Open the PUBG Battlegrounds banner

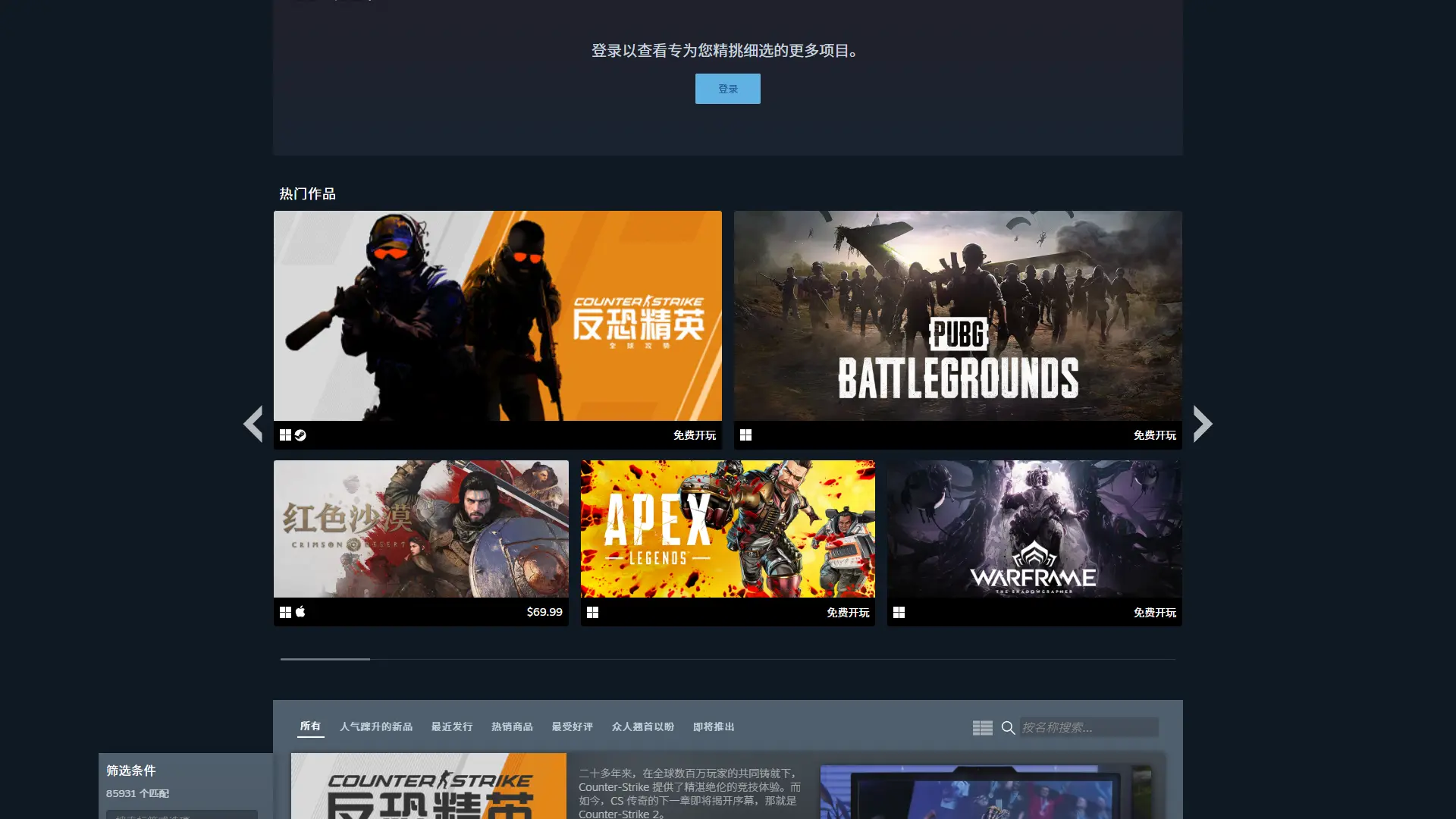[x=957, y=315]
